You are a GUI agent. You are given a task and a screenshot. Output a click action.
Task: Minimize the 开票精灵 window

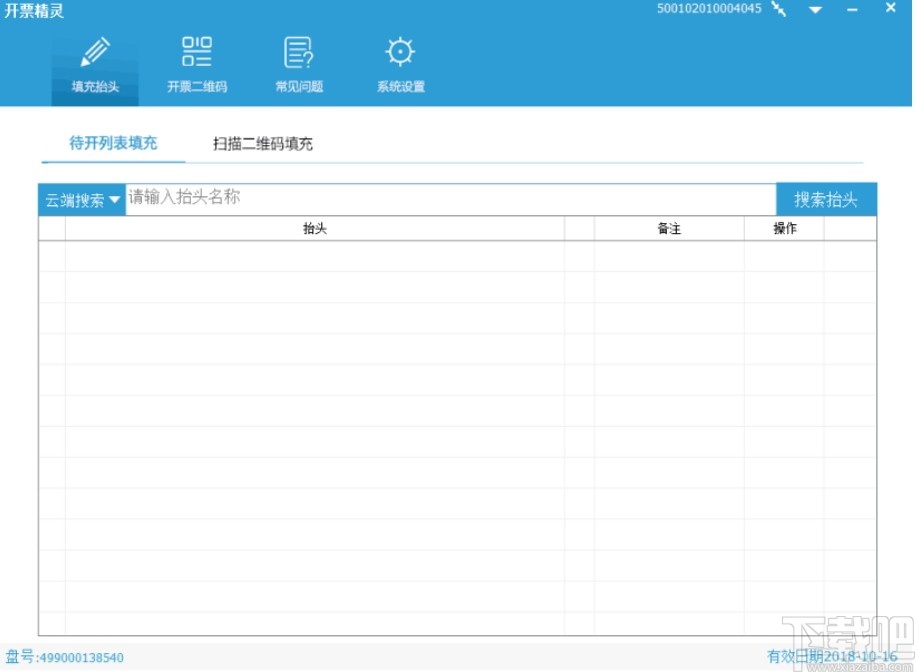[852, 10]
